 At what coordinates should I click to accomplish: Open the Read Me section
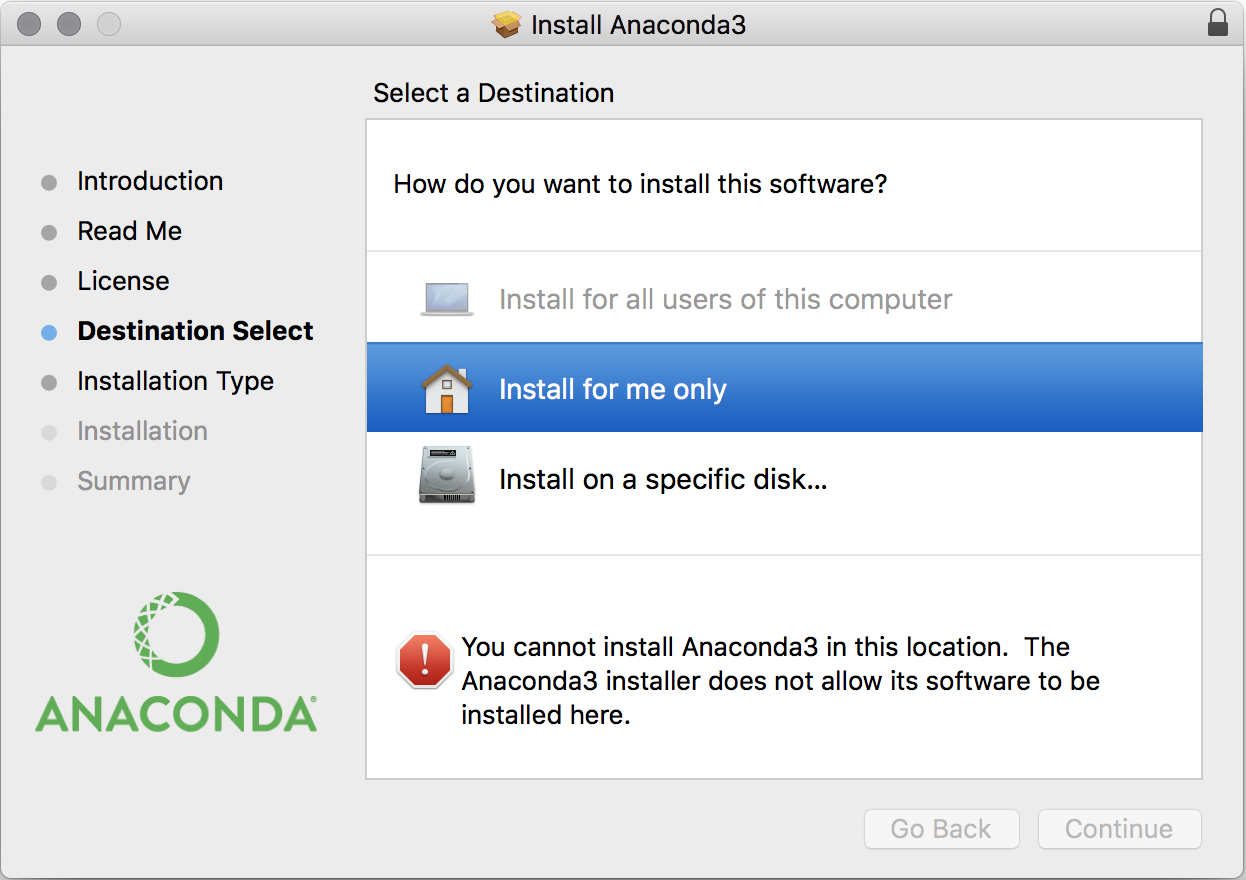click(130, 231)
